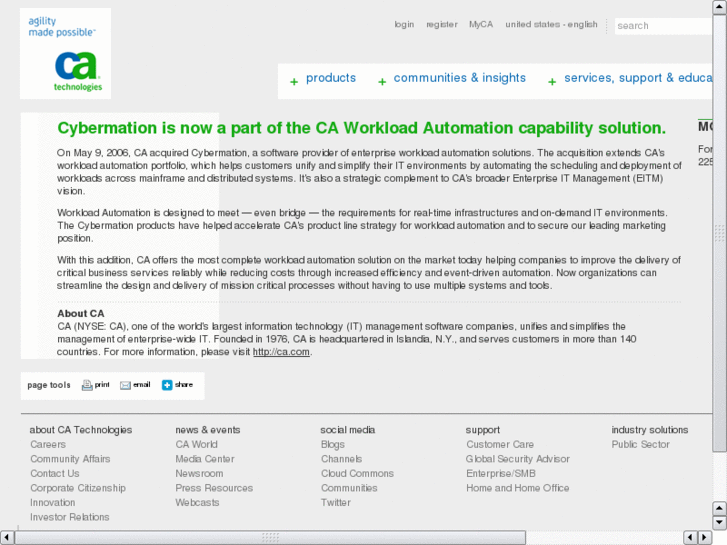Click about CA Technologies heading
Screen dimensions: 727x545
click(81, 430)
